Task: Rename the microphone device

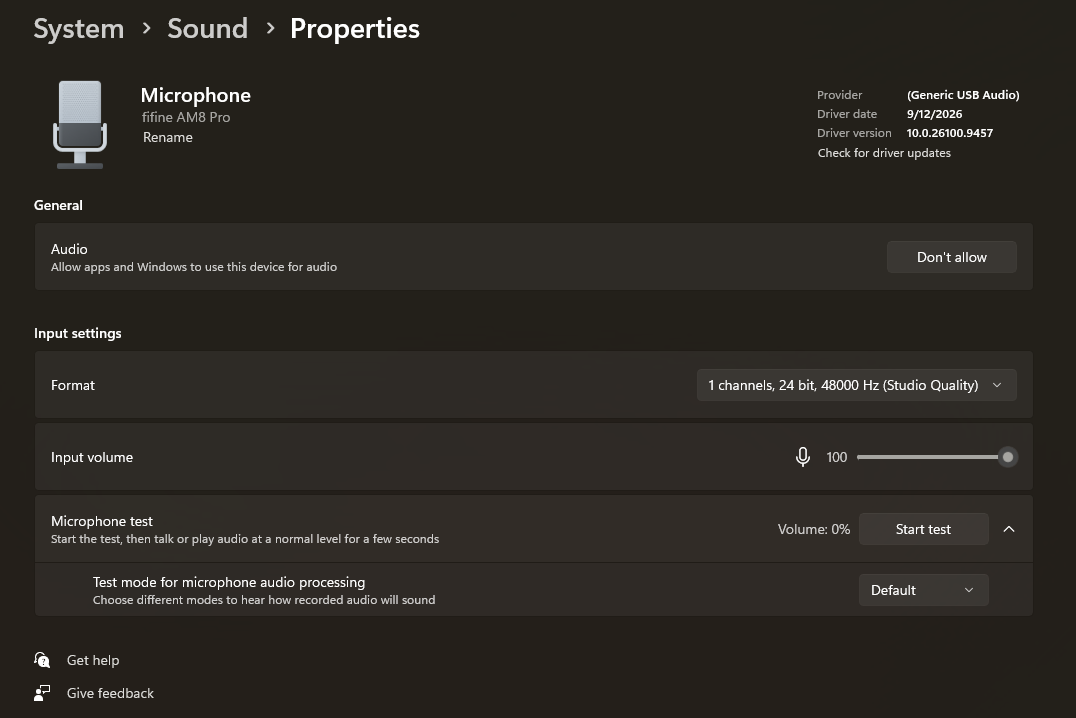Action: point(167,137)
